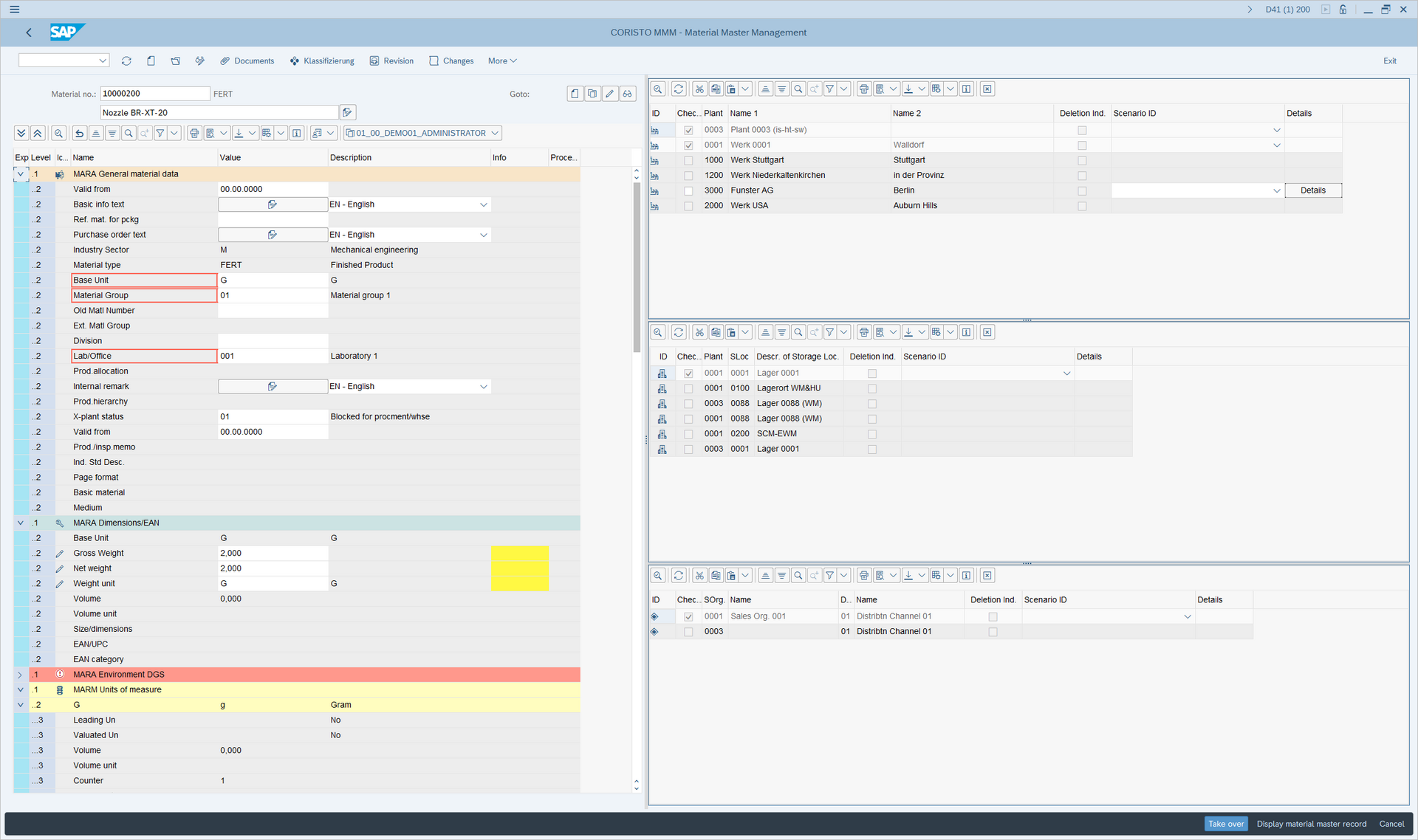Click the details magnifier in storage location grid
Viewport: 1418px width, 840px height.
pyautogui.click(x=658, y=332)
